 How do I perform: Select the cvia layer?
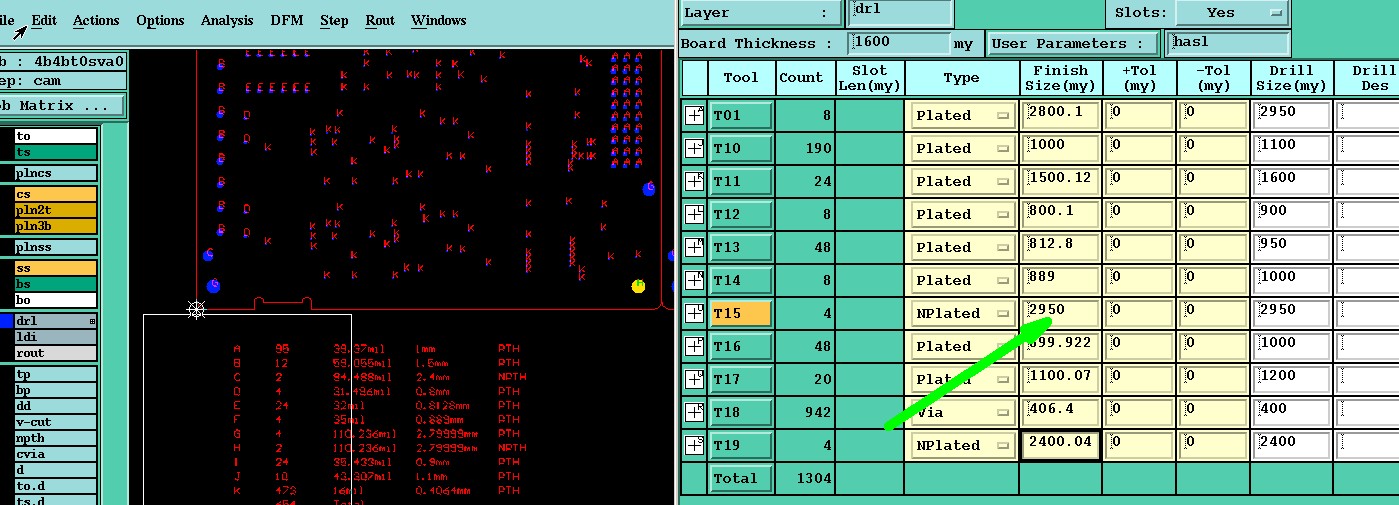[x=56, y=454]
